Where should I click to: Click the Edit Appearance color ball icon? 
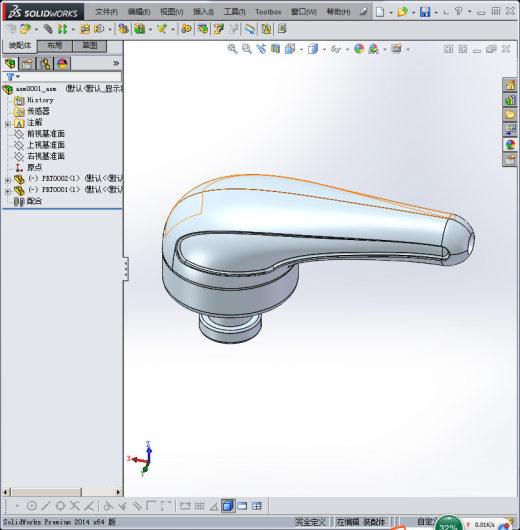pyautogui.click(x=359, y=49)
